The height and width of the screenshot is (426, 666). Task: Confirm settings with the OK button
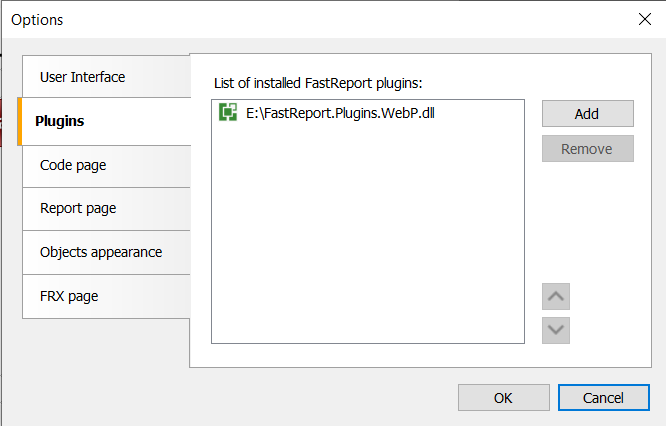coord(503,398)
